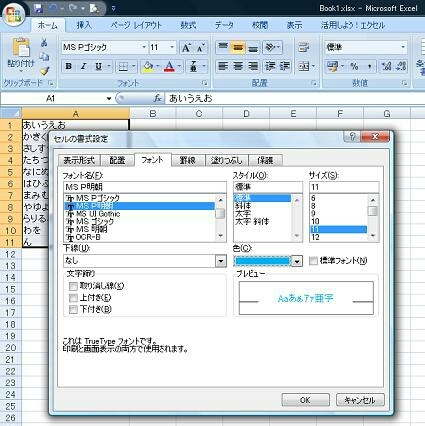The width and height of the screenshot is (425, 426).
Task: Align cell text right
Action: pyautogui.click(x=253, y=66)
